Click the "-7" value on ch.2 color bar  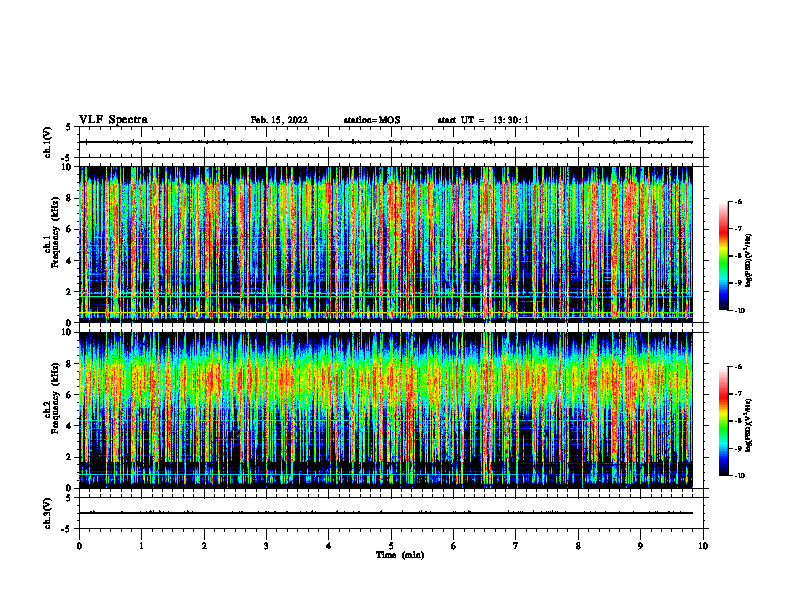point(738,394)
